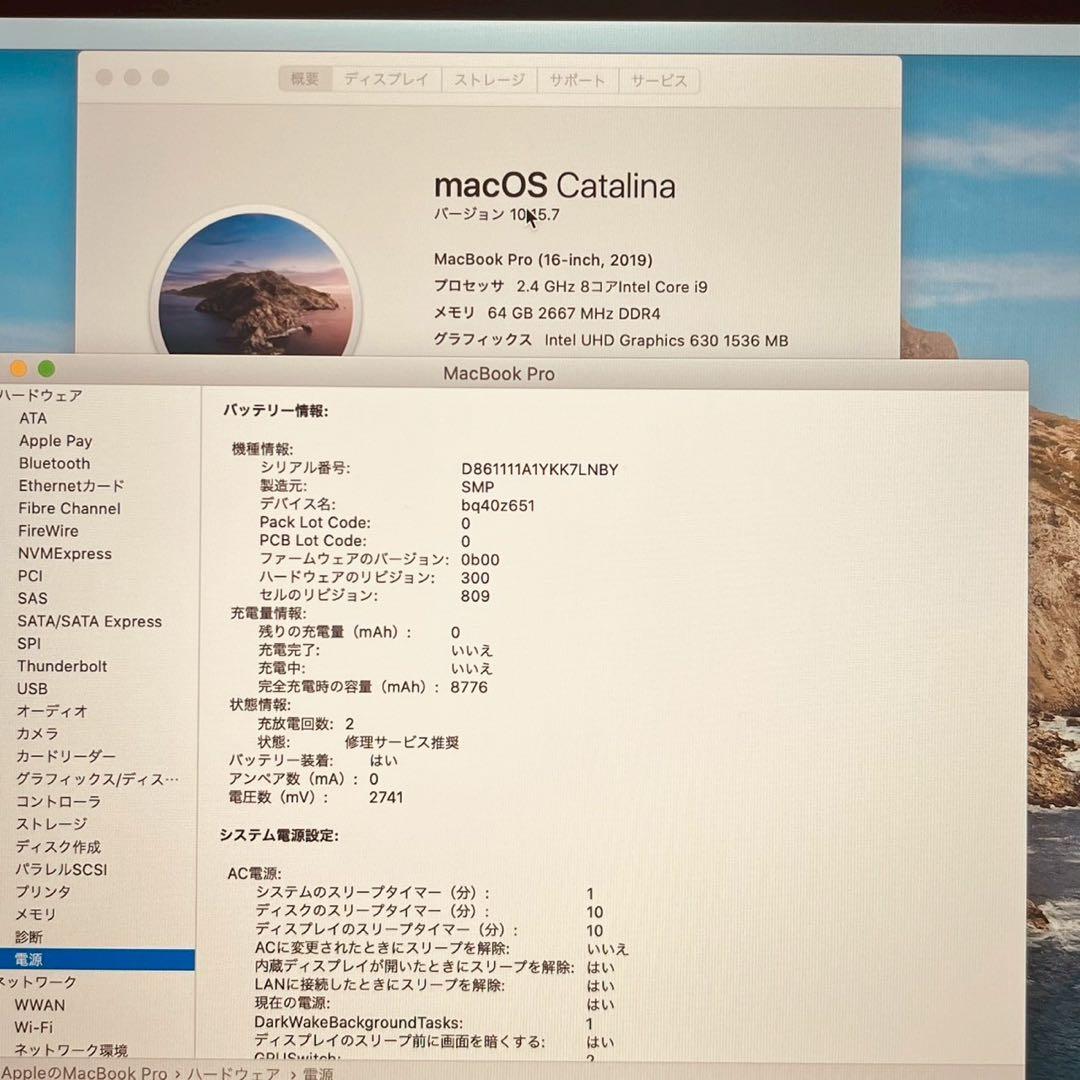The width and height of the screenshot is (1080, 1080).
Task: Select メモリ in the sidebar
Action: (x=40, y=914)
